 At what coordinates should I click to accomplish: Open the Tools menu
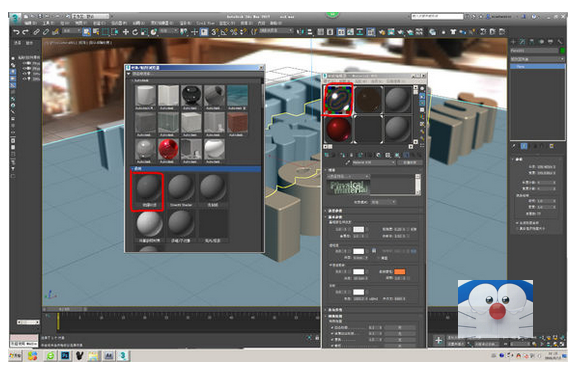tap(48, 23)
